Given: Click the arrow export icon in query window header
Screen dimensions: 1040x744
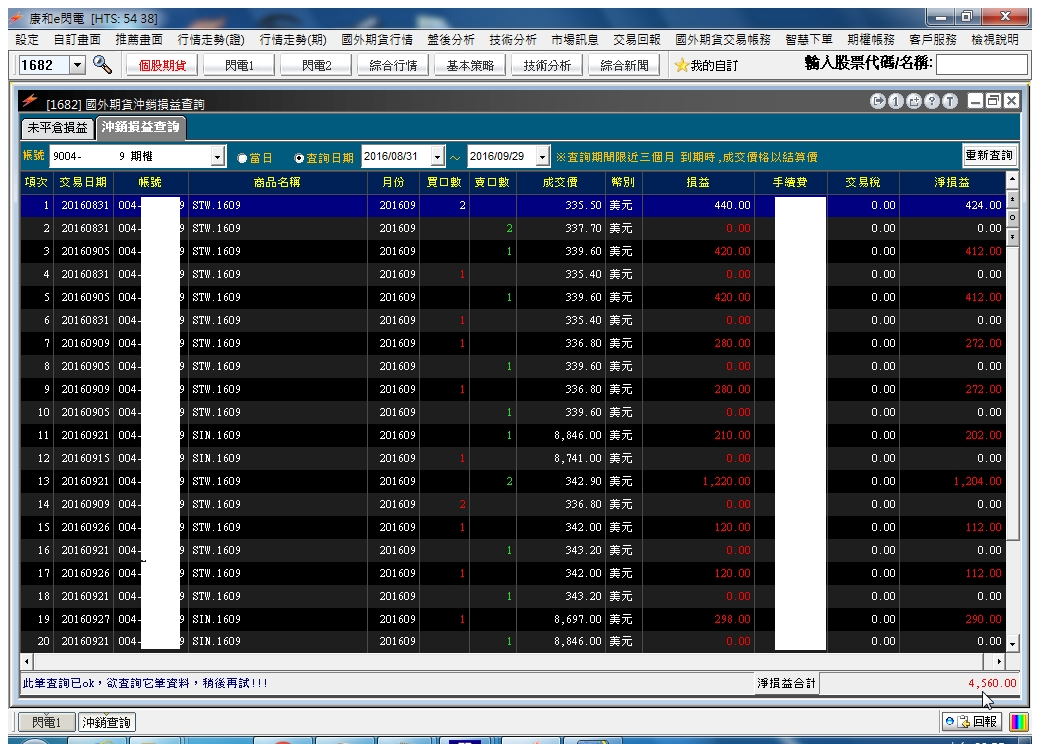Looking at the screenshot, I should tap(878, 101).
